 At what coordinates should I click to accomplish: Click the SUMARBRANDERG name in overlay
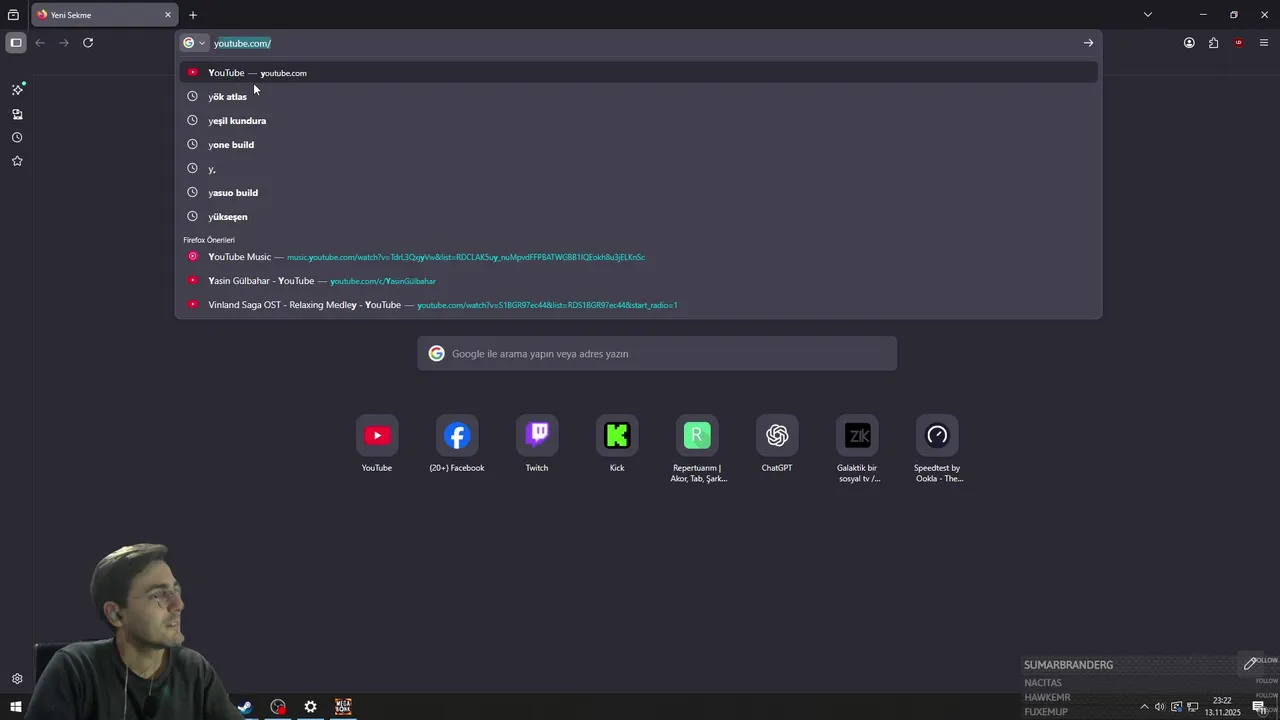pyautogui.click(x=1068, y=665)
